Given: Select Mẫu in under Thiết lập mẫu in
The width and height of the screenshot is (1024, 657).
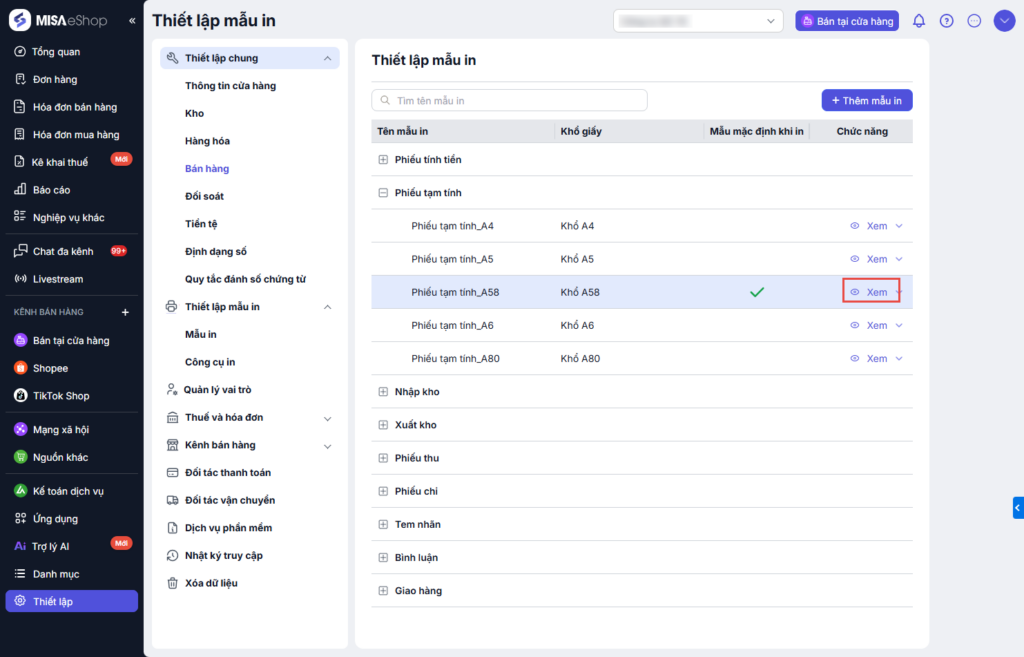Looking at the screenshot, I should tap(201, 334).
